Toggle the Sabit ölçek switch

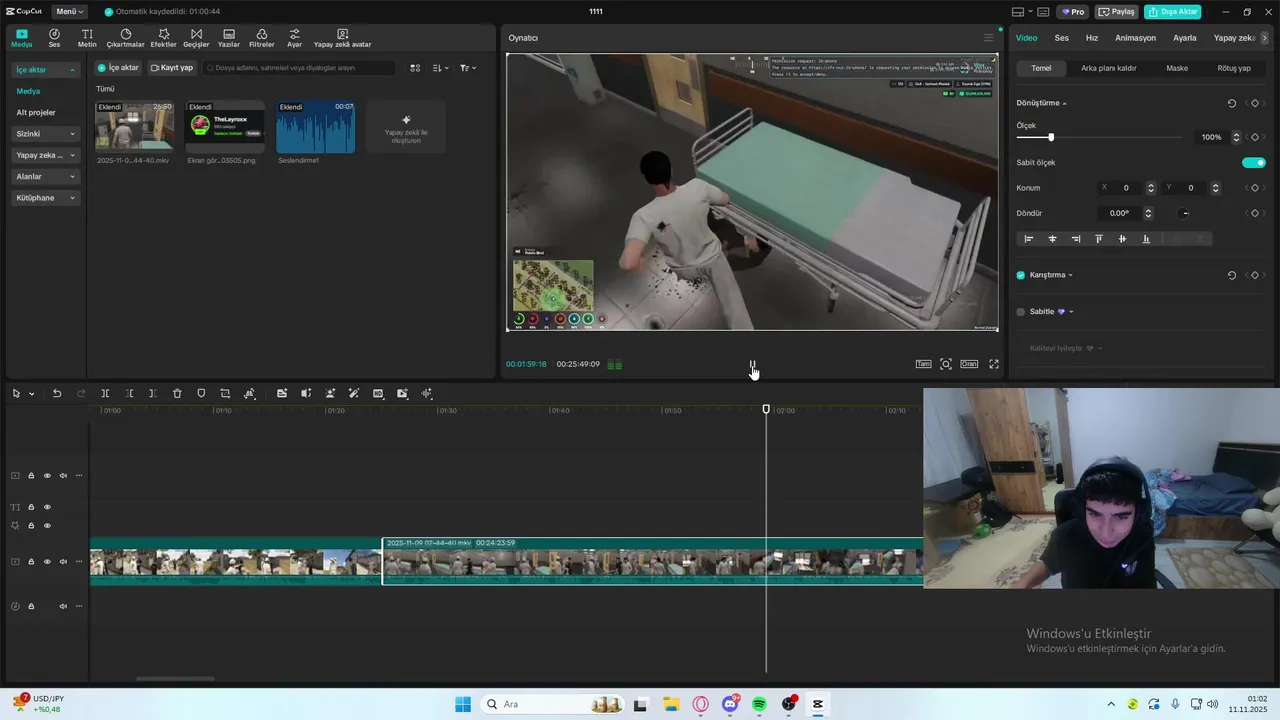(x=1253, y=162)
